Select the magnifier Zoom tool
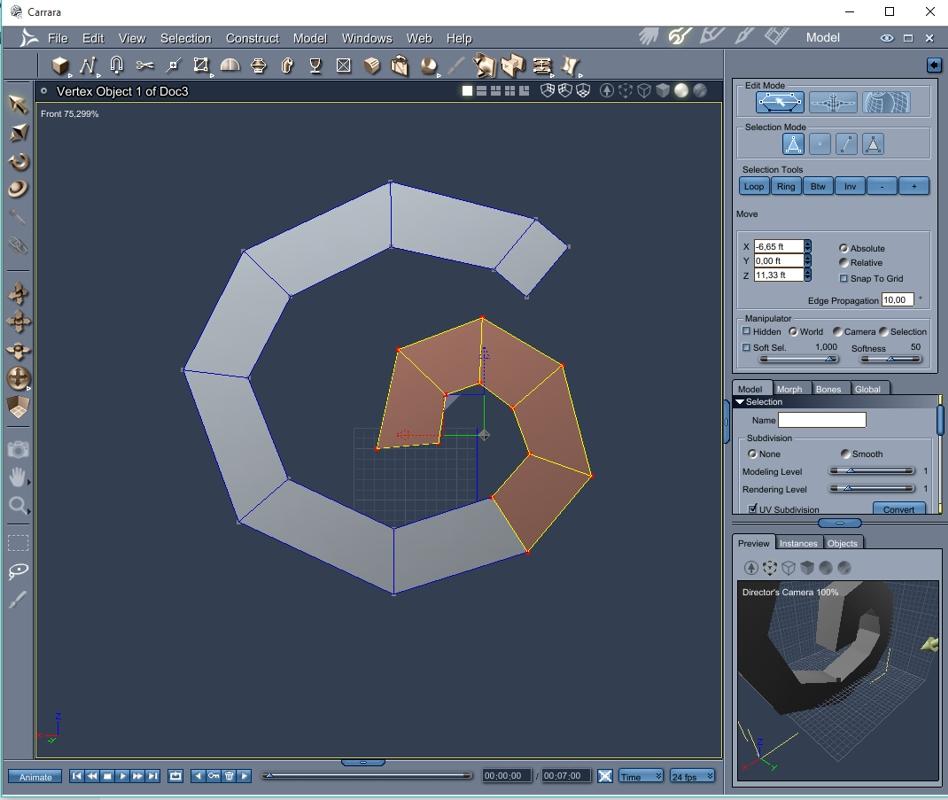This screenshot has width=948, height=800. pyautogui.click(x=18, y=506)
